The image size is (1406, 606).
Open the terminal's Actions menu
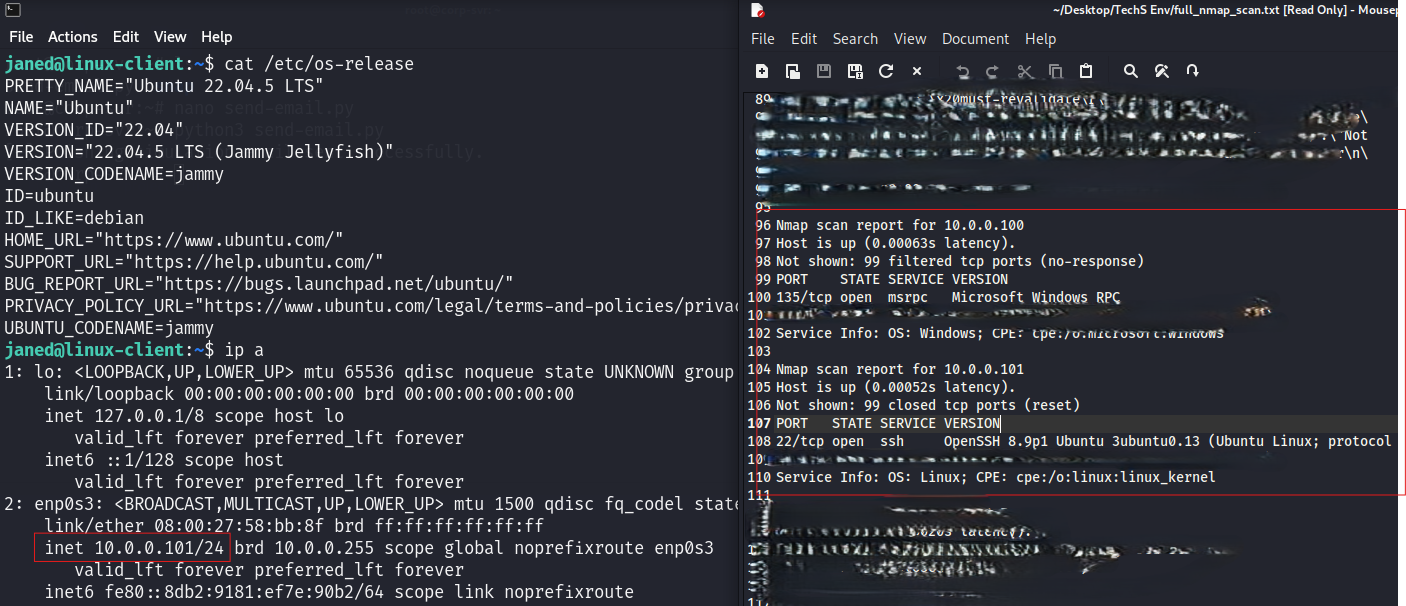[x=73, y=37]
